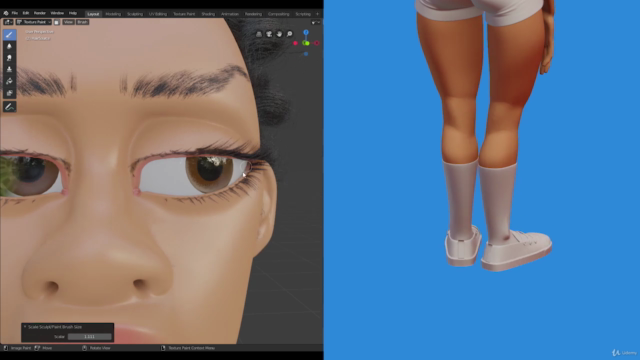Open the Brush menu in viewport header
The width and height of the screenshot is (640, 360).
pos(82,22)
